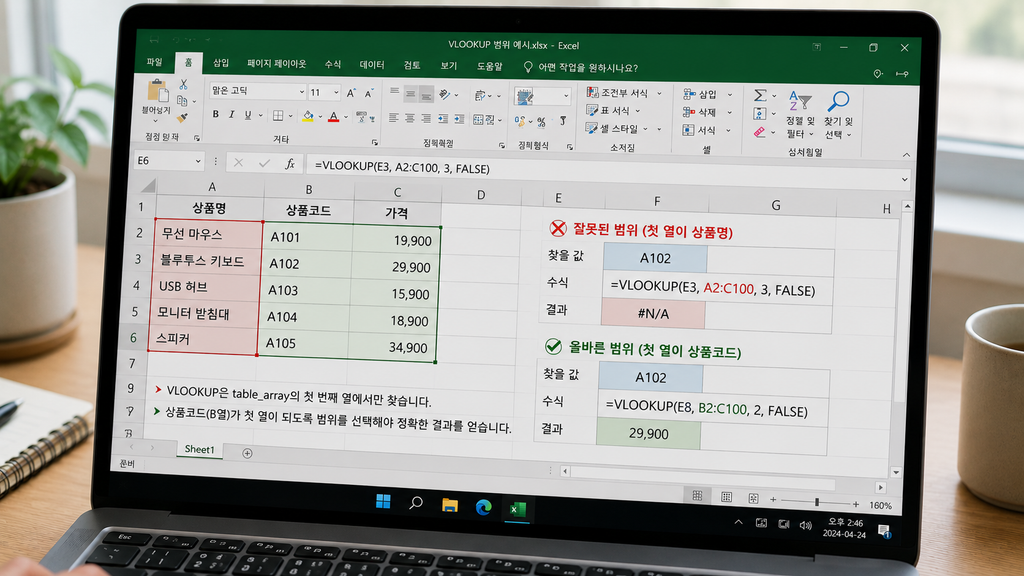The height and width of the screenshot is (576, 1024).
Task: Select the Sheet1 worksheet tab
Action: pyautogui.click(x=199, y=449)
